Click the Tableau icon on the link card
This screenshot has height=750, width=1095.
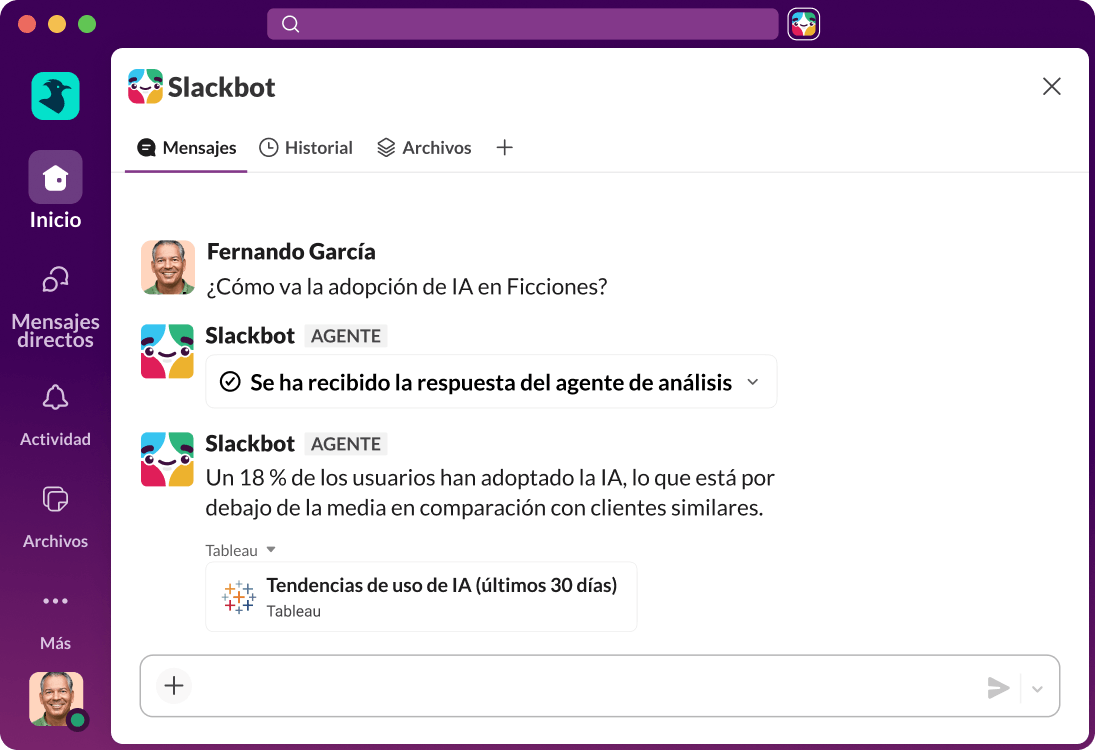pyautogui.click(x=238, y=597)
